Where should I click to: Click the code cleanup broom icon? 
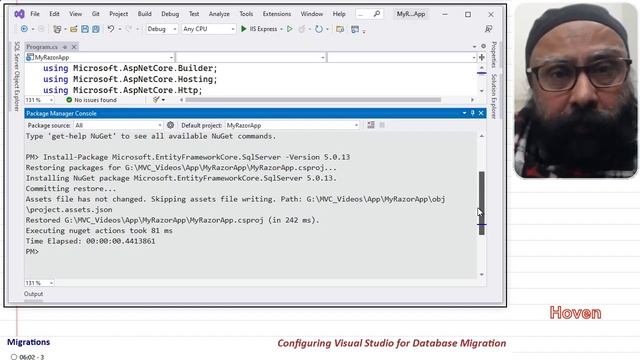(156, 100)
